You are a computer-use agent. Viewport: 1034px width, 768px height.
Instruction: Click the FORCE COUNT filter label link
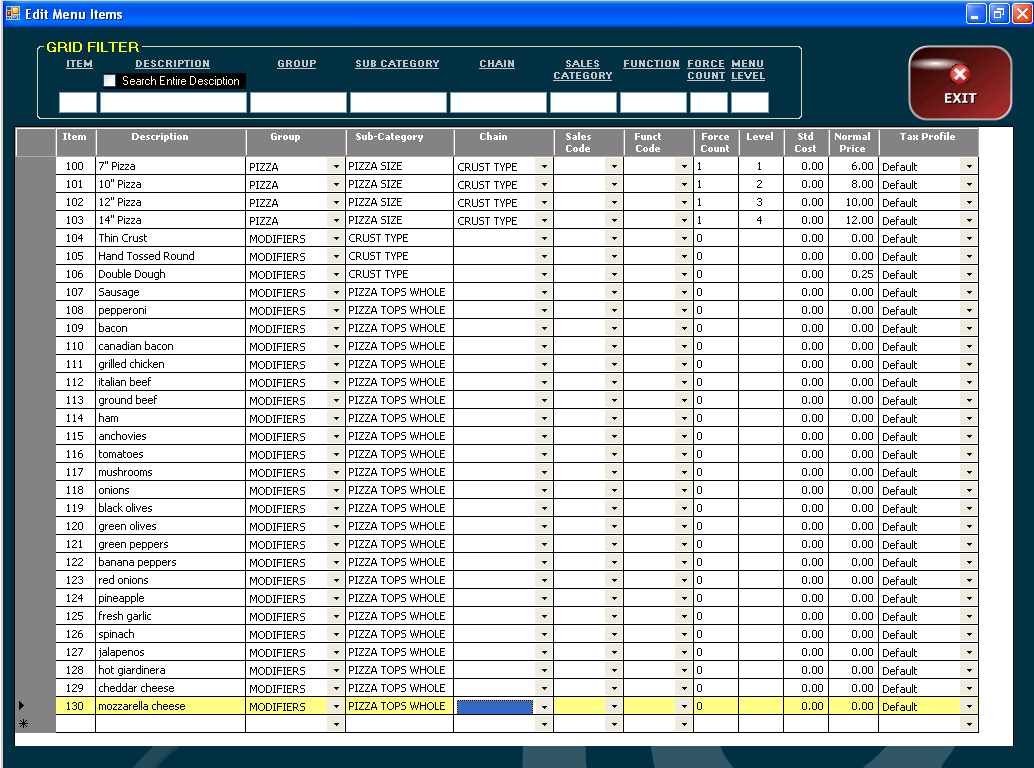pyautogui.click(x=706, y=70)
